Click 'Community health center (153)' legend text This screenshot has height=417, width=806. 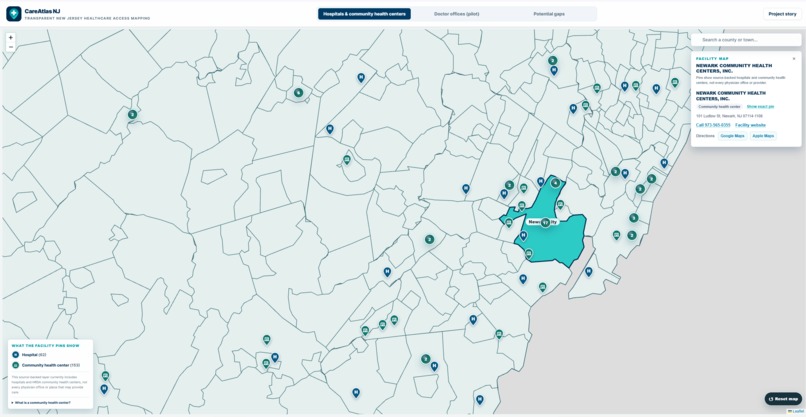pyautogui.click(x=51, y=365)
